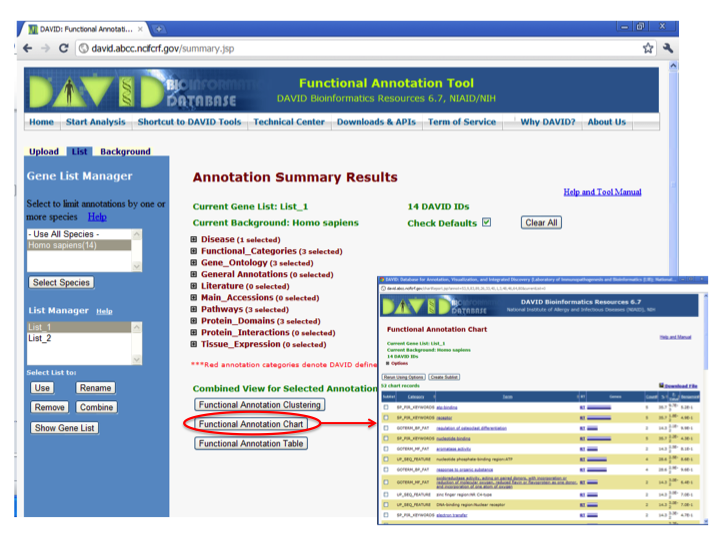Select List_2 in the List Manager
720x540 pixels.
39,339
